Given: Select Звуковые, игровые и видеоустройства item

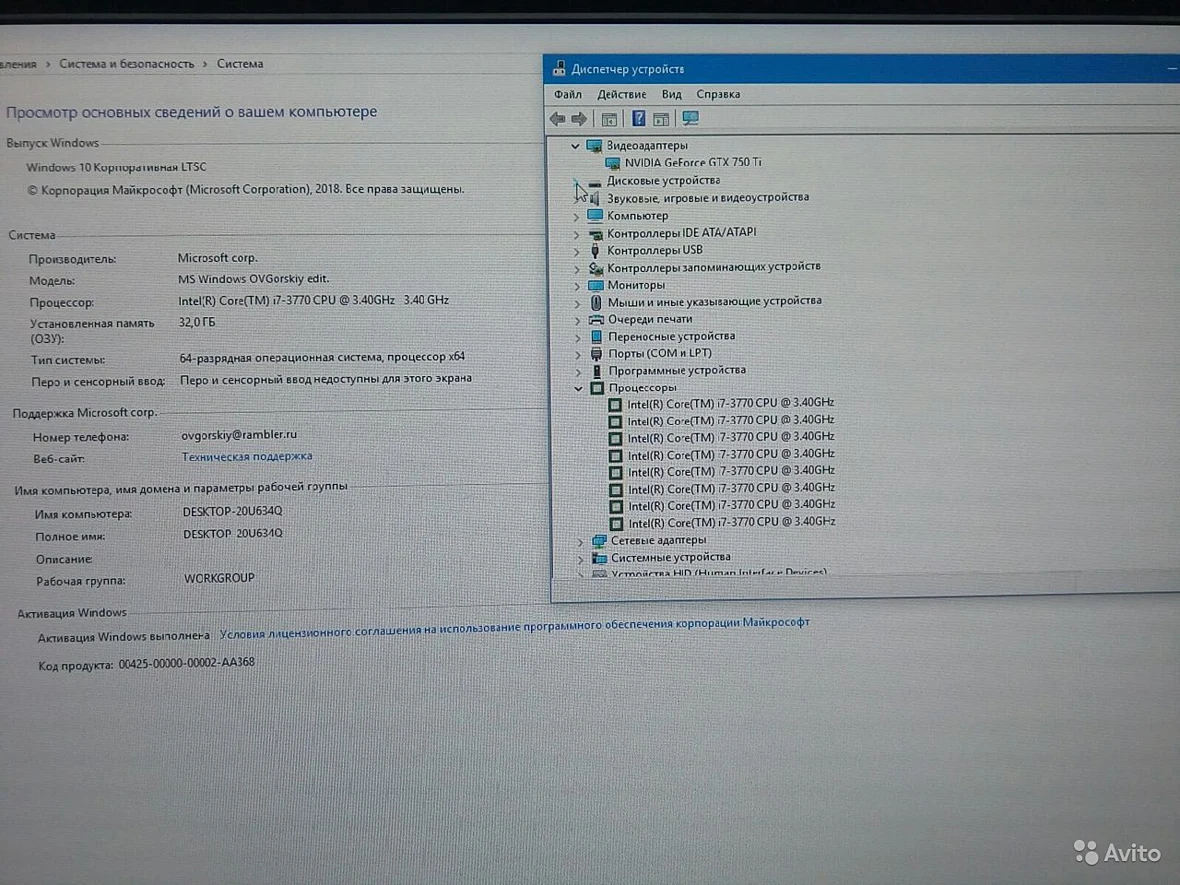Looking at the screenshot, I should (x=708, y=197).
